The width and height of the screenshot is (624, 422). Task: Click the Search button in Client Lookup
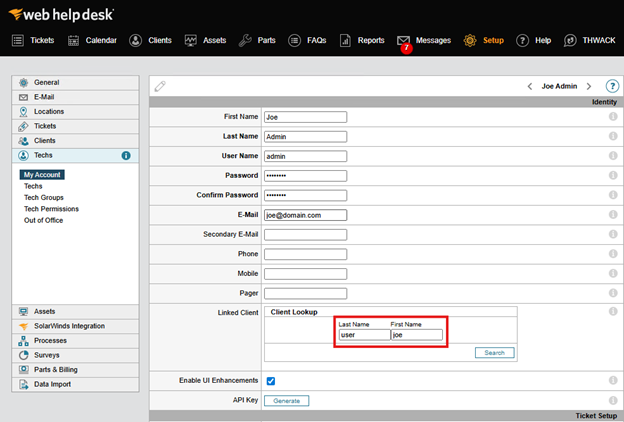click(494, 353)
